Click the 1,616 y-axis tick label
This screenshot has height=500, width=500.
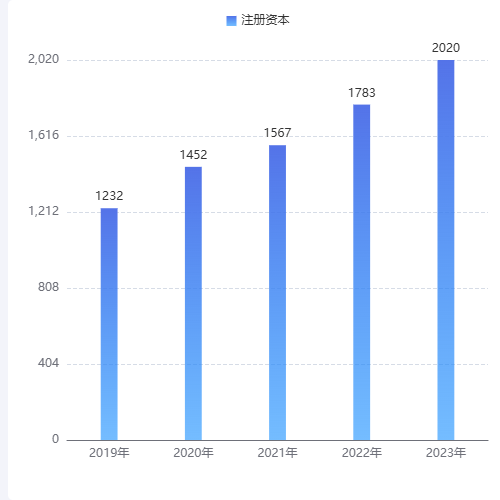click(x=43, y=135)
